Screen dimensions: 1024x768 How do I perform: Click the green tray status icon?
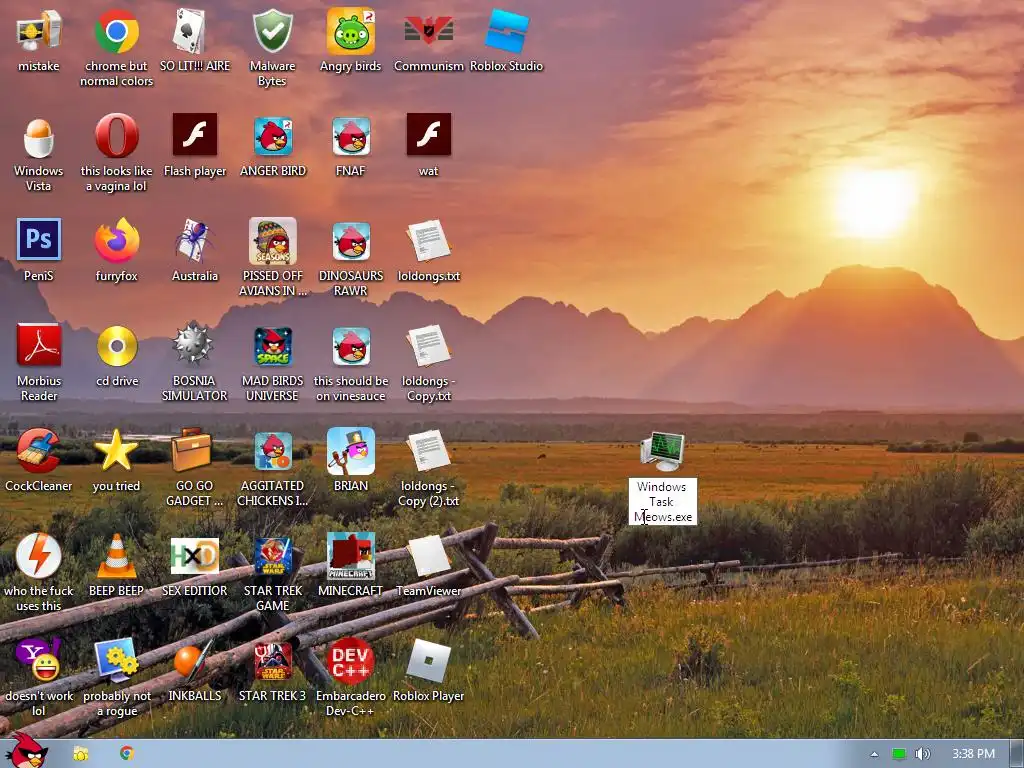tap(899, 754)
